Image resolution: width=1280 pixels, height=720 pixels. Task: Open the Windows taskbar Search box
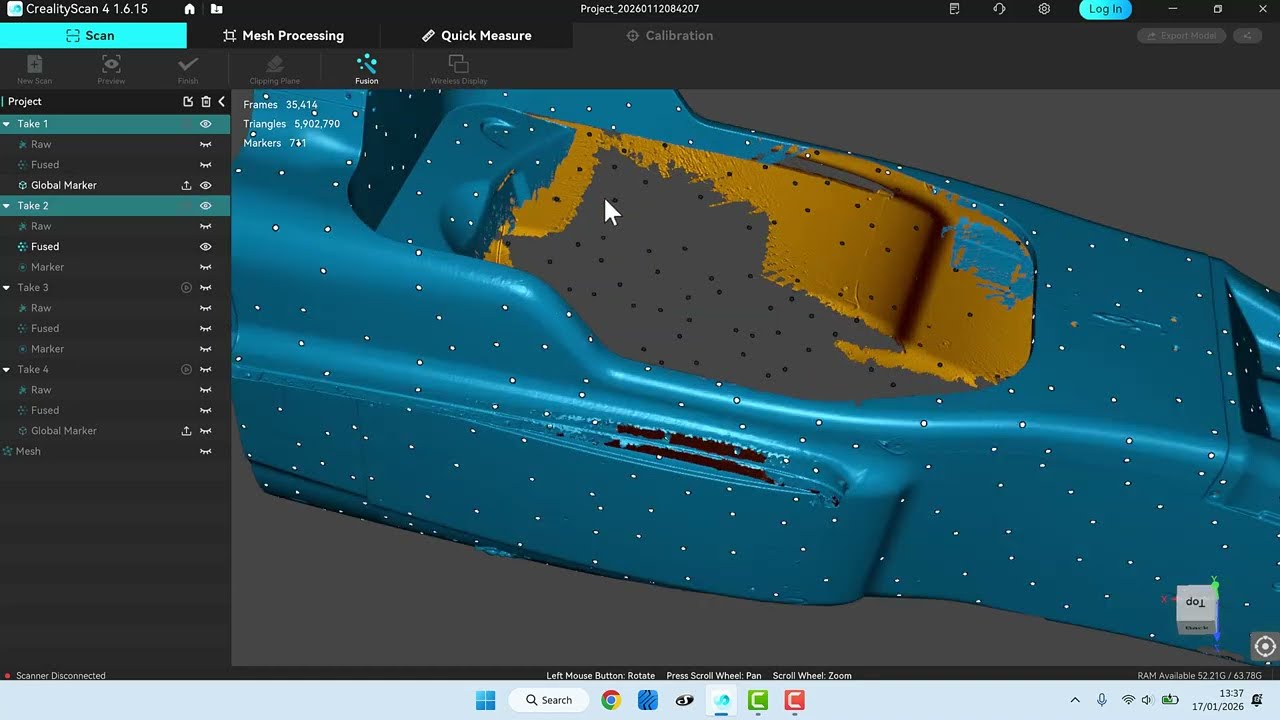[x=549, y=700]
